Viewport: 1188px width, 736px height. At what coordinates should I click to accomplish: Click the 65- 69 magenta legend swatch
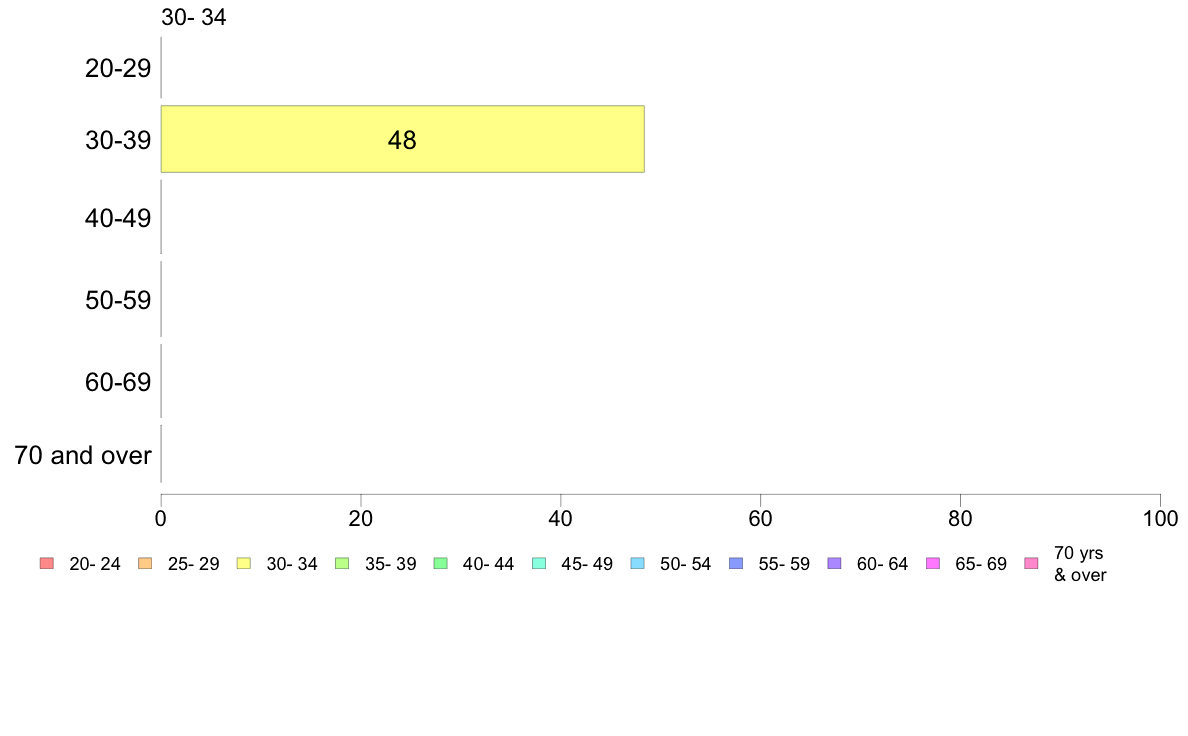click(x=933, y=563)
